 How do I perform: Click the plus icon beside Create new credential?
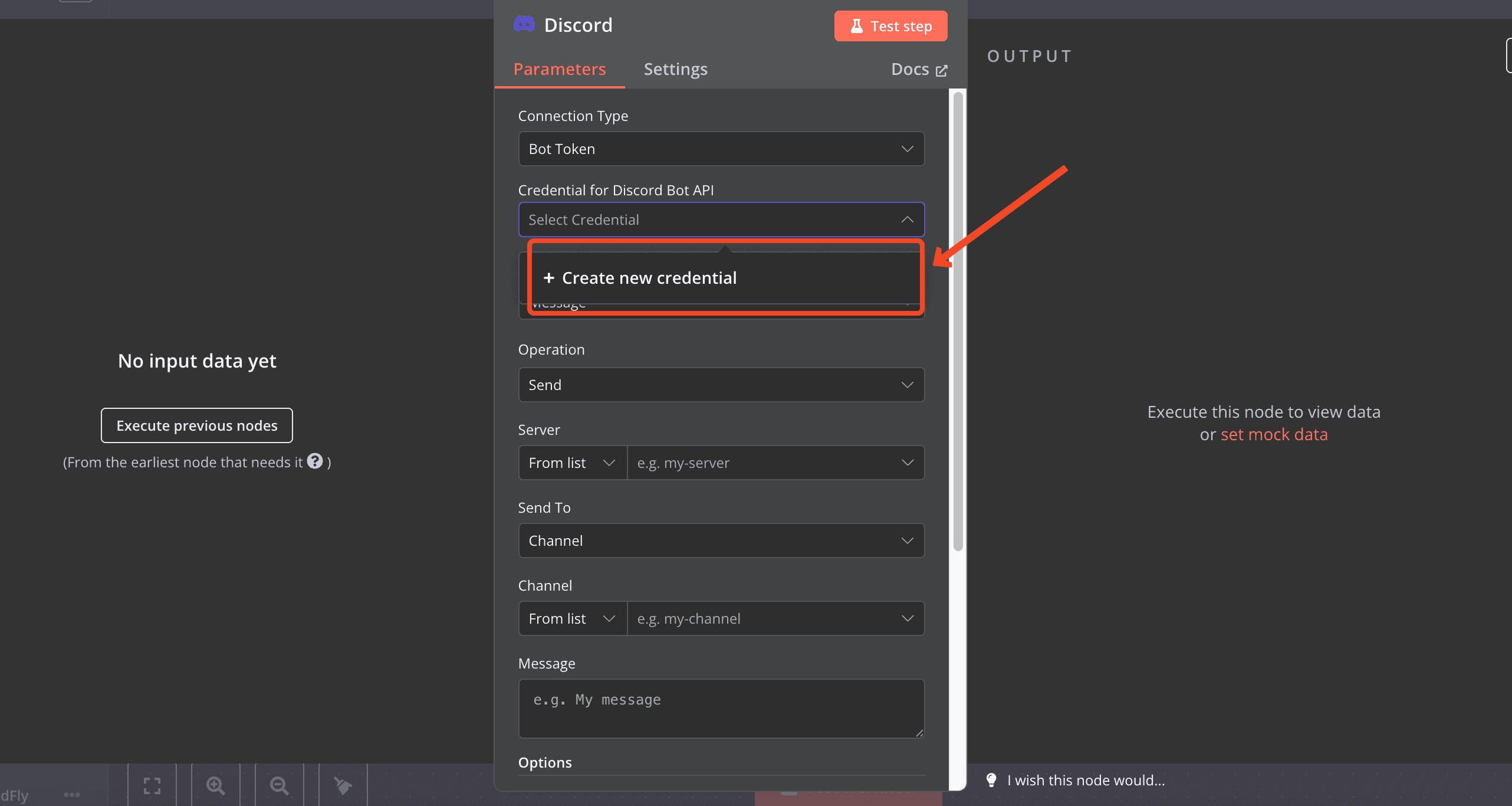[x=548, y=278]
